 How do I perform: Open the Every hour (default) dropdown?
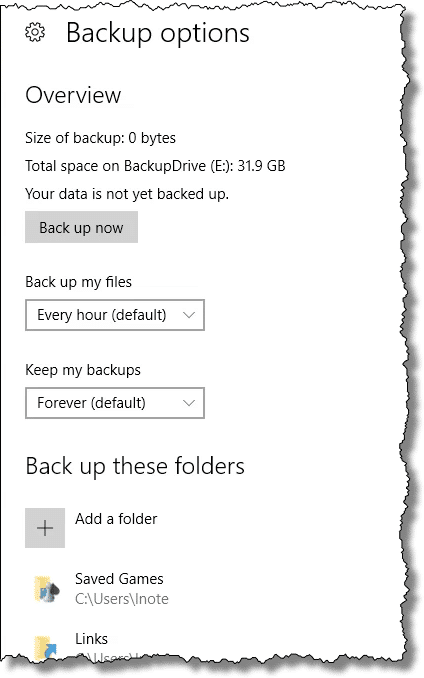(x=115, y=315)
